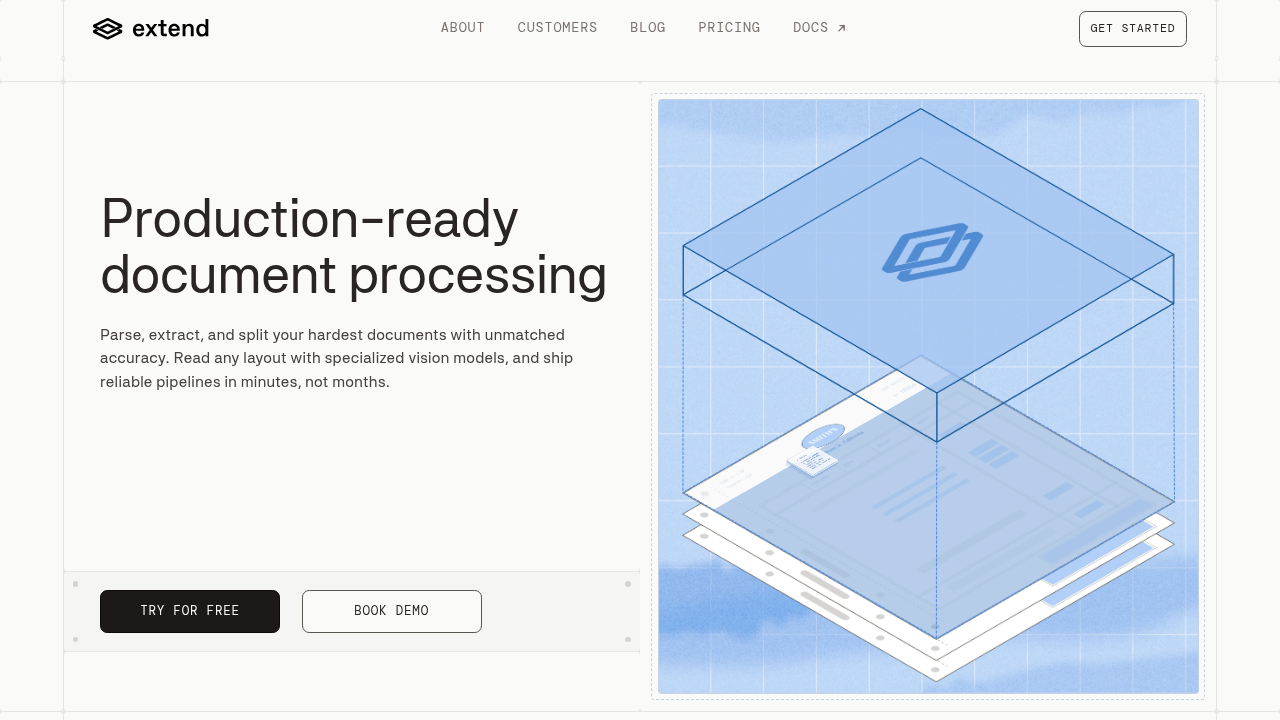Click the bottom-right corner dot of the CTA bar
The width and height of the screenshot is (1280, 720).
click(628, 639)
